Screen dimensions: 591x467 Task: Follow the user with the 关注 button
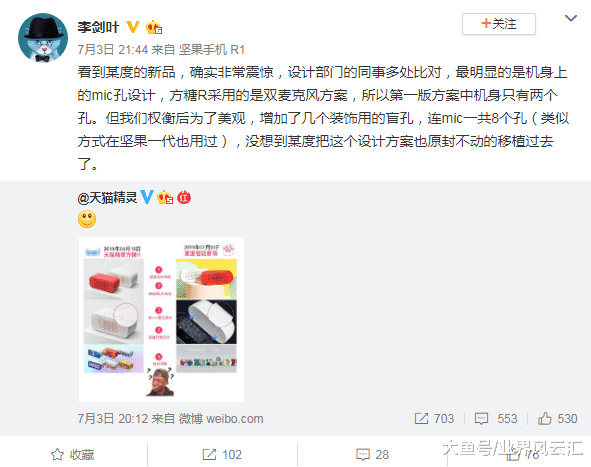499,24
